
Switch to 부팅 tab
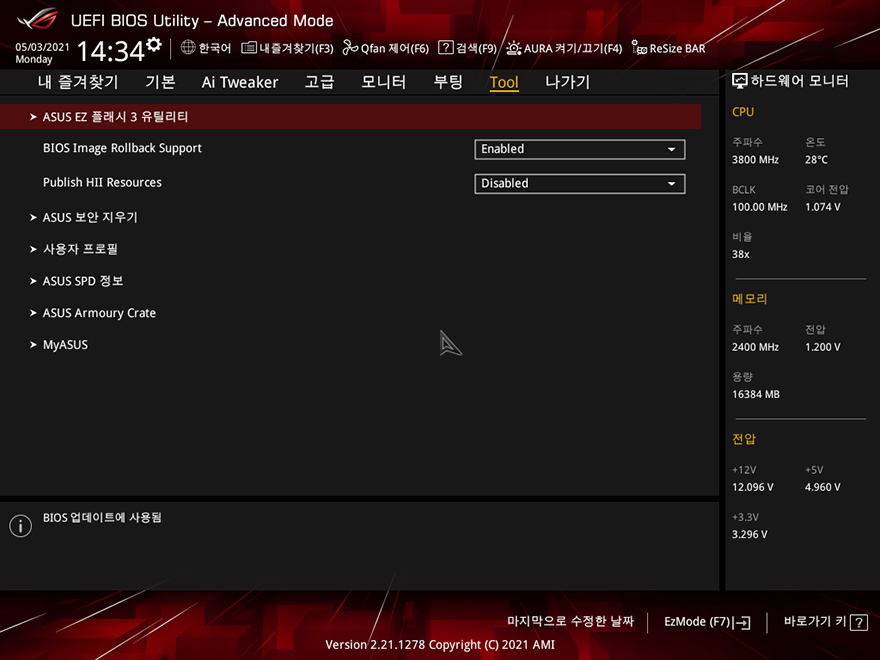tap(448, 82)
